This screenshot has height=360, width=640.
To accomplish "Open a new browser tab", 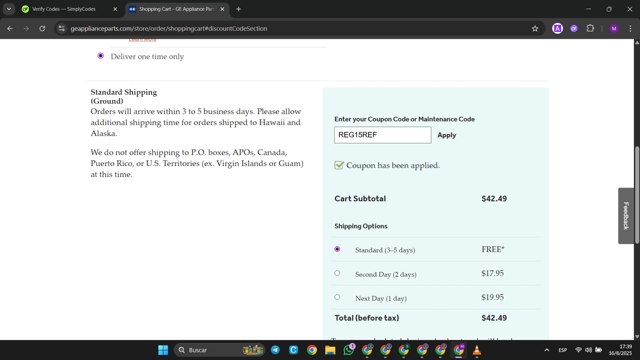I will click(238, 9).
